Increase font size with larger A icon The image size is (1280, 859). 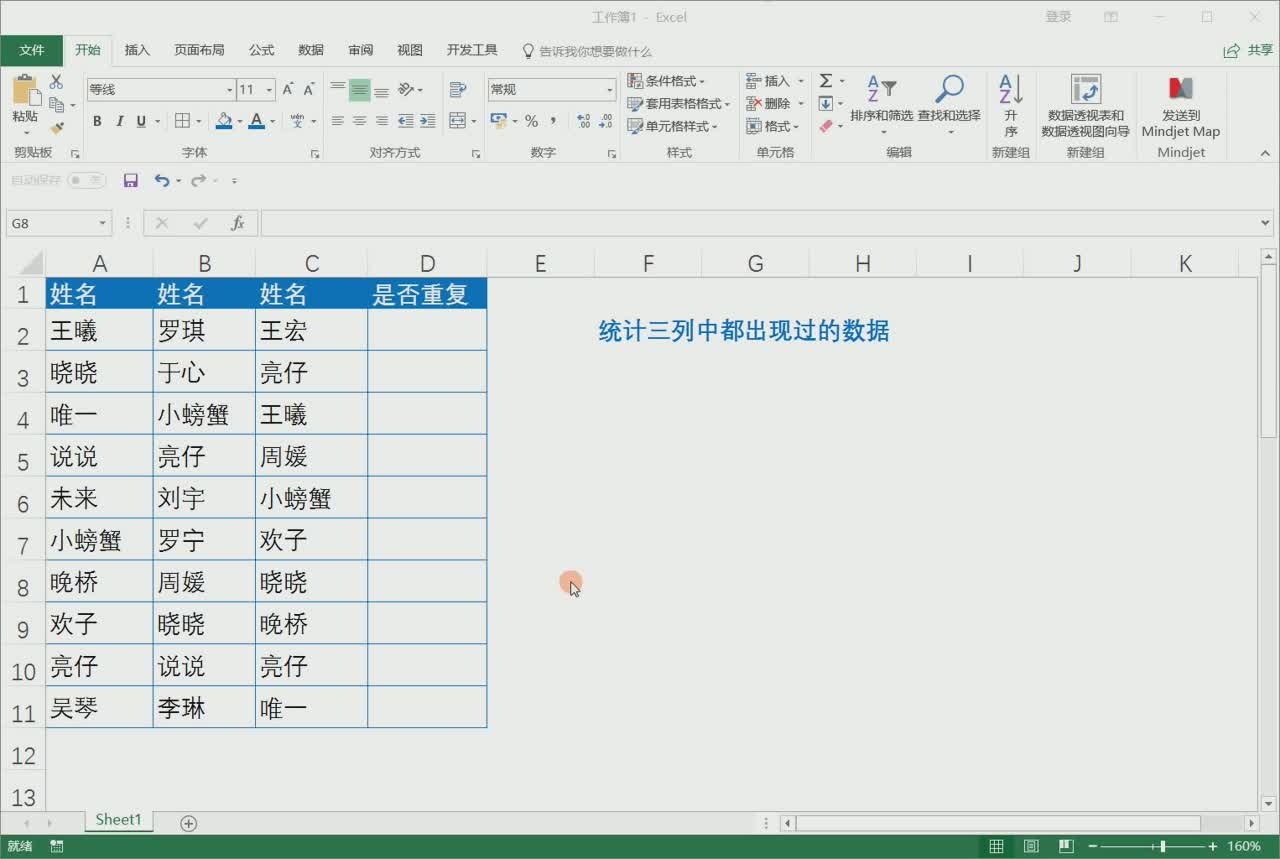point(288,89)
